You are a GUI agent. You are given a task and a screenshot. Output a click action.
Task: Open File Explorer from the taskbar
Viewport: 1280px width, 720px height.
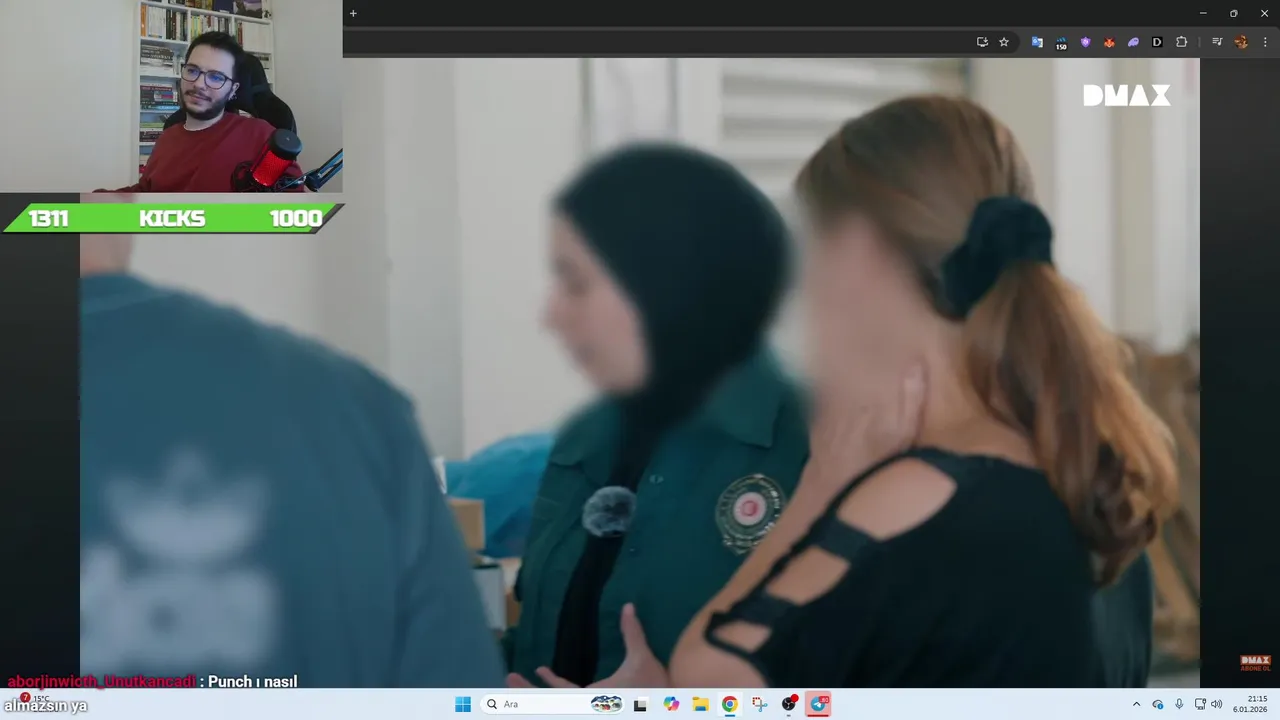[701, 704]
